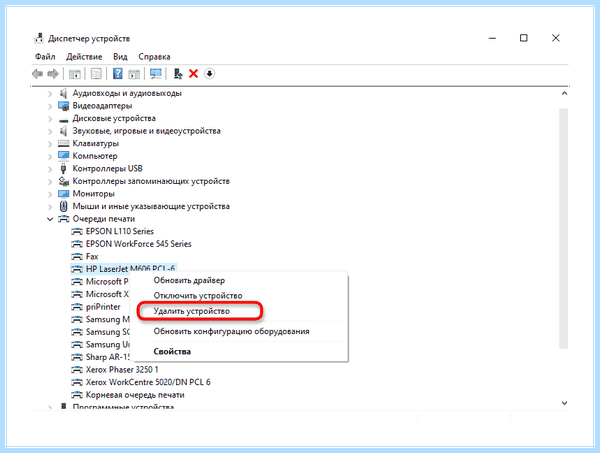This screenshot has height=453, width=600.
Task: Expand the Аудиовходы и аудиовыходы category
Action: (50, 93)
